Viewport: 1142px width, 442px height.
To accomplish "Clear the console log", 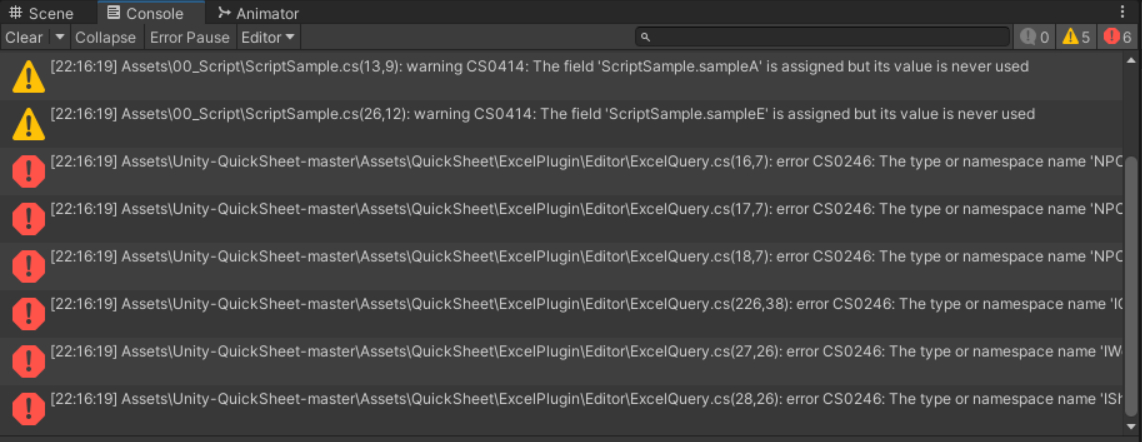I will [25, 37].
